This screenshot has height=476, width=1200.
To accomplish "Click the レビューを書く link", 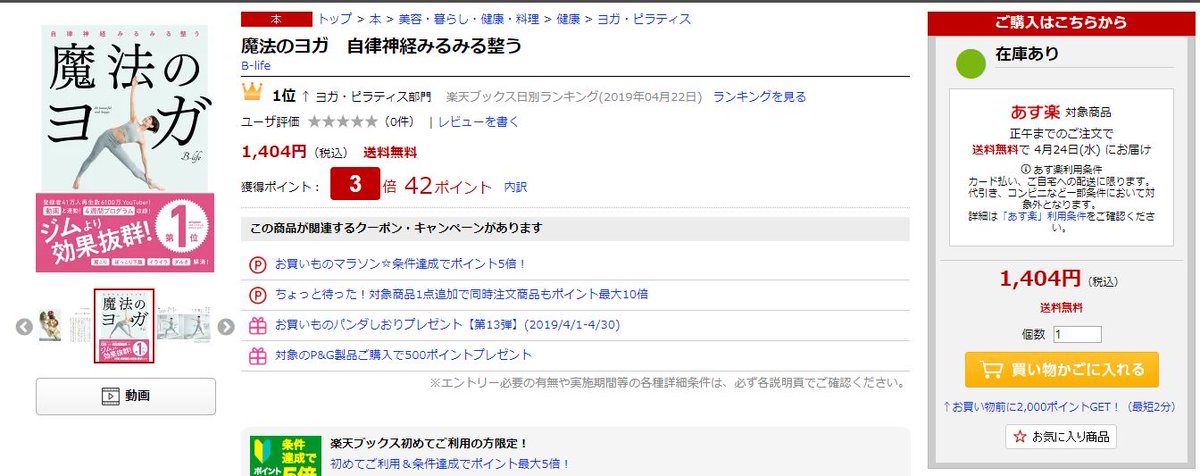I will pyautogui.click(x=479, y=122).
